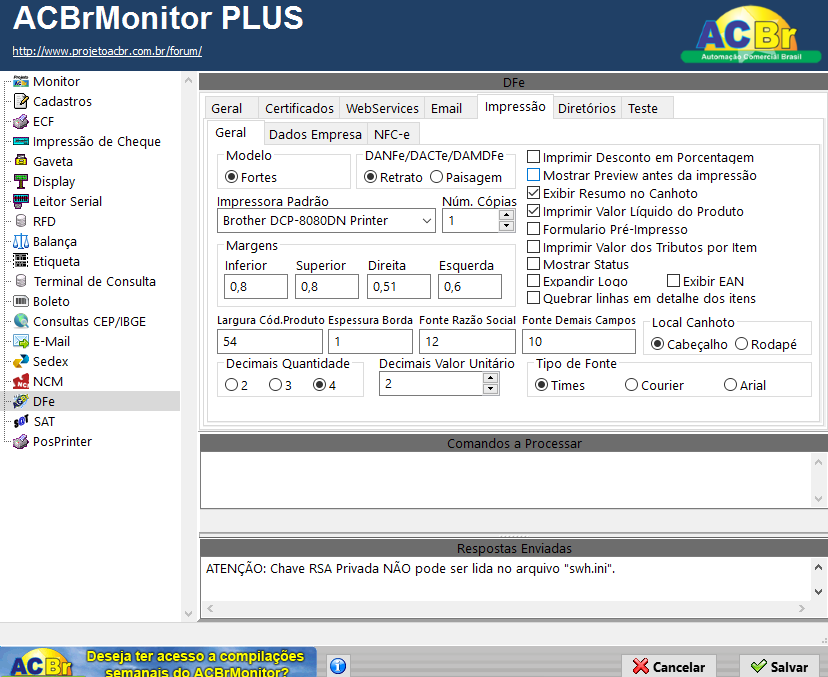Choose 2 decimals for quantity
This screenshot has width=828, height=677.
(x=231, y=385)
